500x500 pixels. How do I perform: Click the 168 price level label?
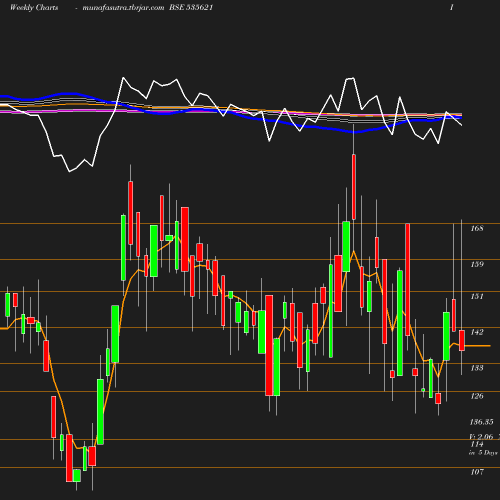(x=477, y=228)
